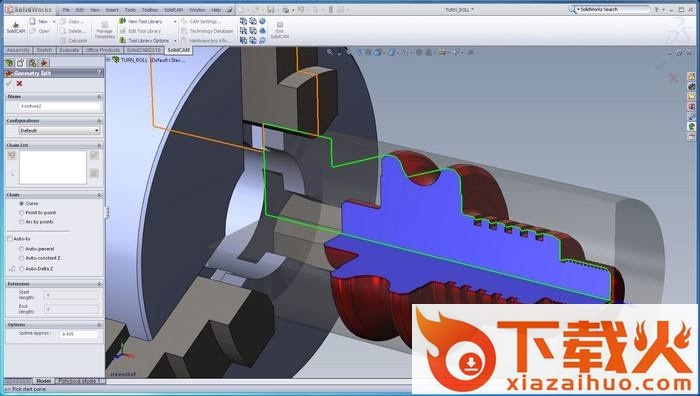Image resolution: width=700 pixels, height=396 pixels.
Task: Click the TURN_ROLL part icon in viewport tree
Action: [115, 59]
